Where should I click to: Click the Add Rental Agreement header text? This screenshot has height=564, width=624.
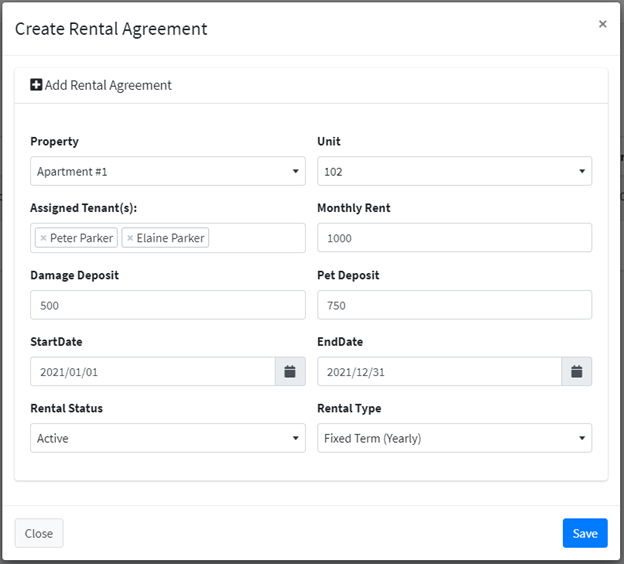[x=108, y=85]
